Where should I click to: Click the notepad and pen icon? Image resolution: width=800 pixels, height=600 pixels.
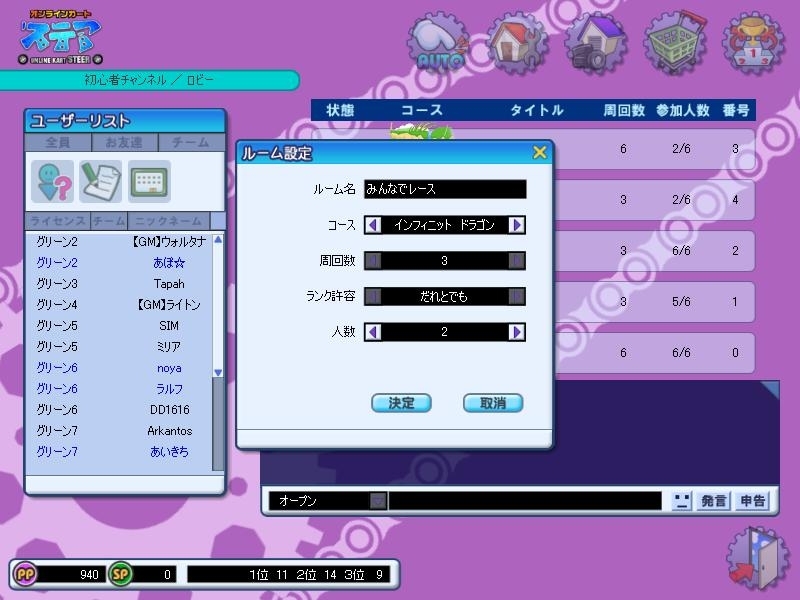pyautogui.click(x=101, y=181)
